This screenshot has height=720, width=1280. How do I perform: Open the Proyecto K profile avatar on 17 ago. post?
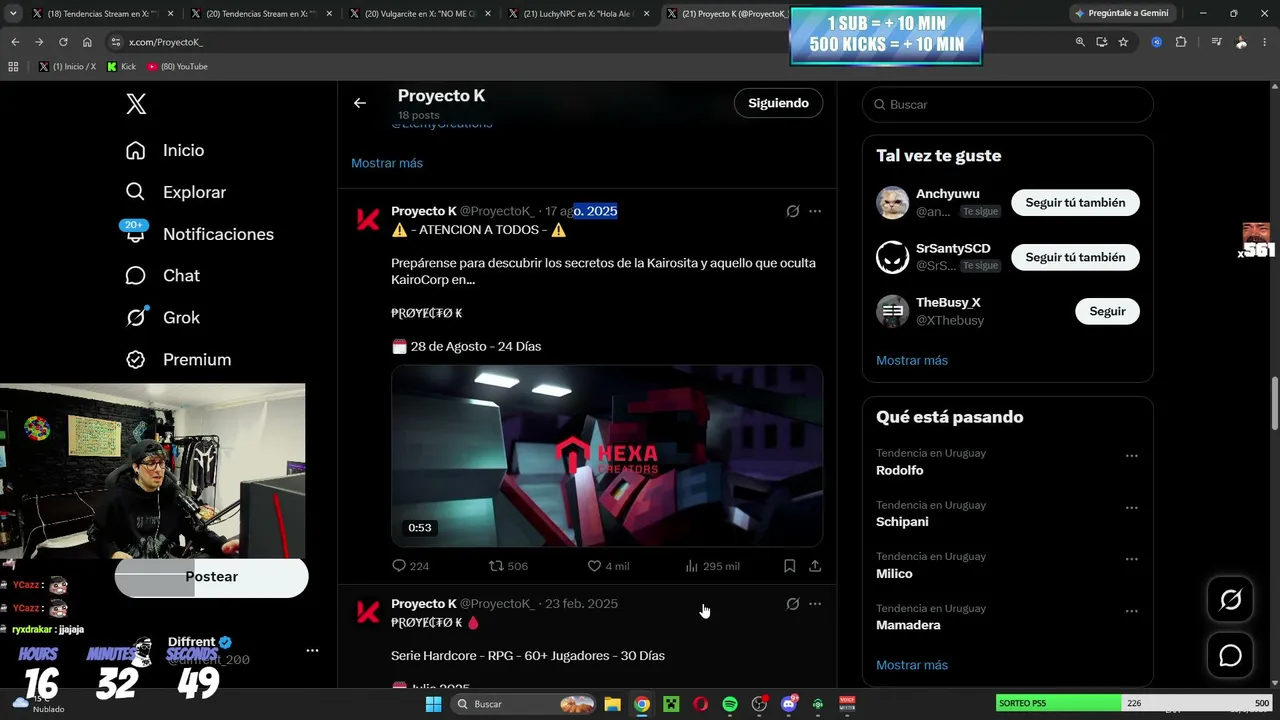point(368,220)
